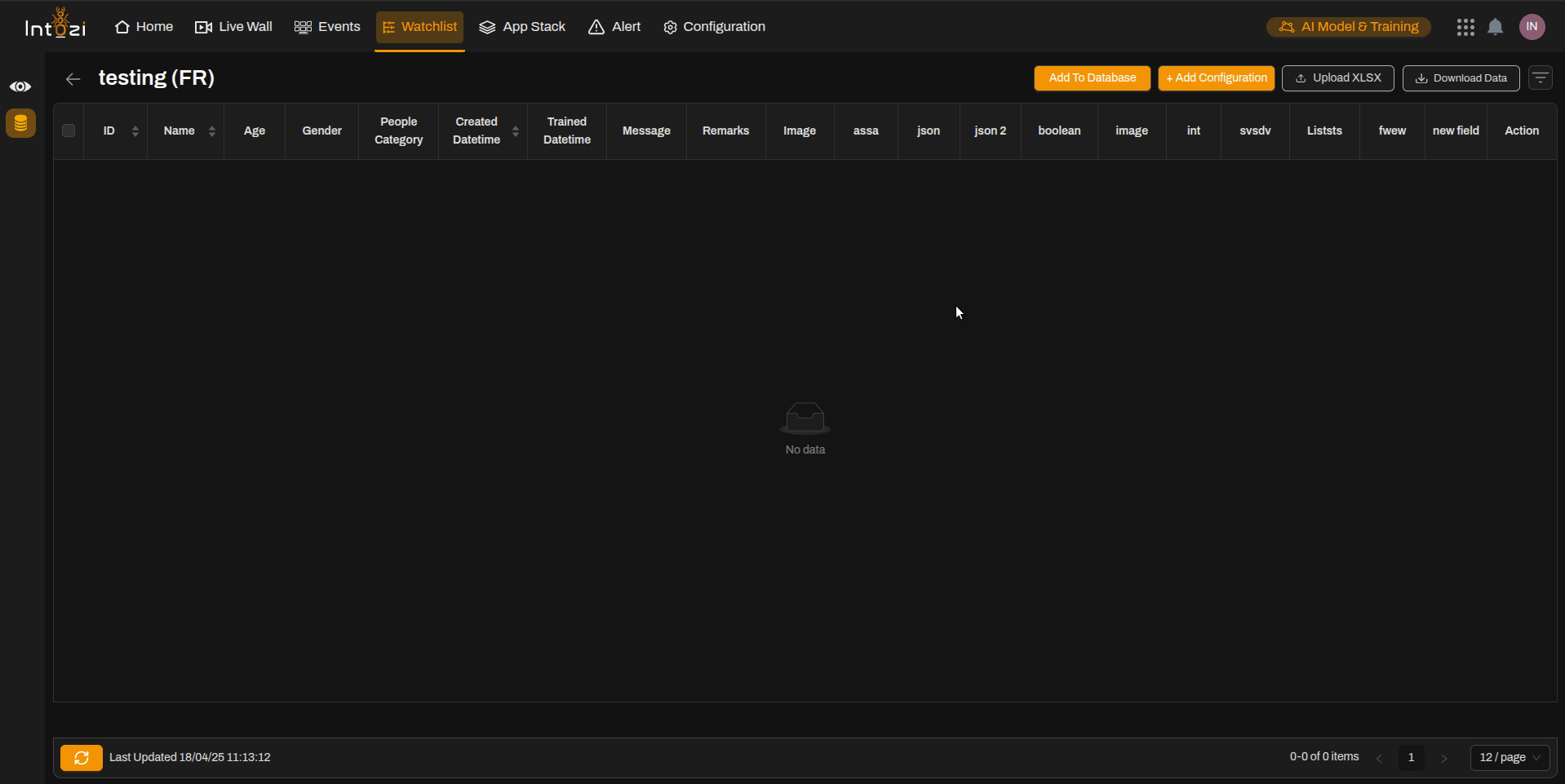Screen dimensions: 1565x784
Task: Click the Add To Database button
Action: [1092, 78]
